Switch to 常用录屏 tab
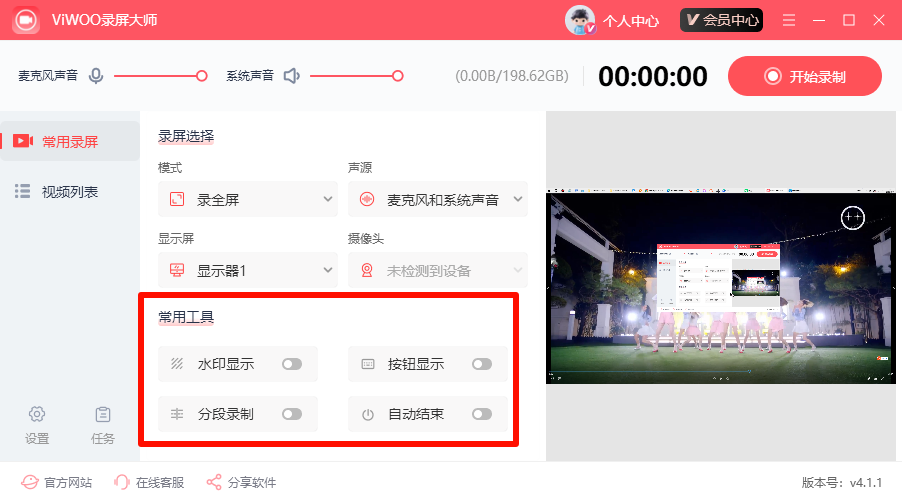Screen dimensions: 902x502 click(x=70, y=141)
